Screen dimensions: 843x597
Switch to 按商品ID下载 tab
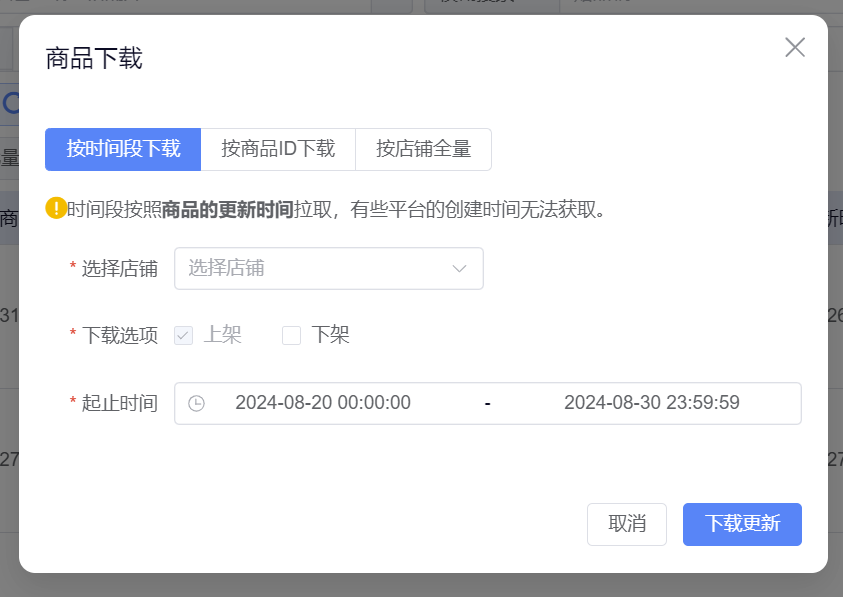278,150
